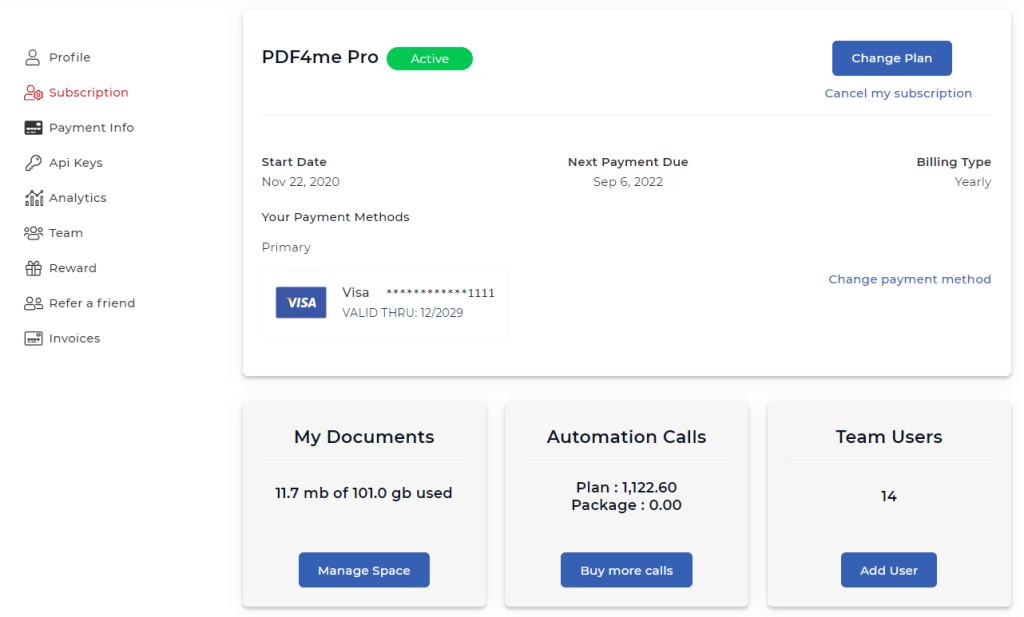Click Cancel my subscription link
Viewport: 1024px width, 617px height.
(898, 93)
